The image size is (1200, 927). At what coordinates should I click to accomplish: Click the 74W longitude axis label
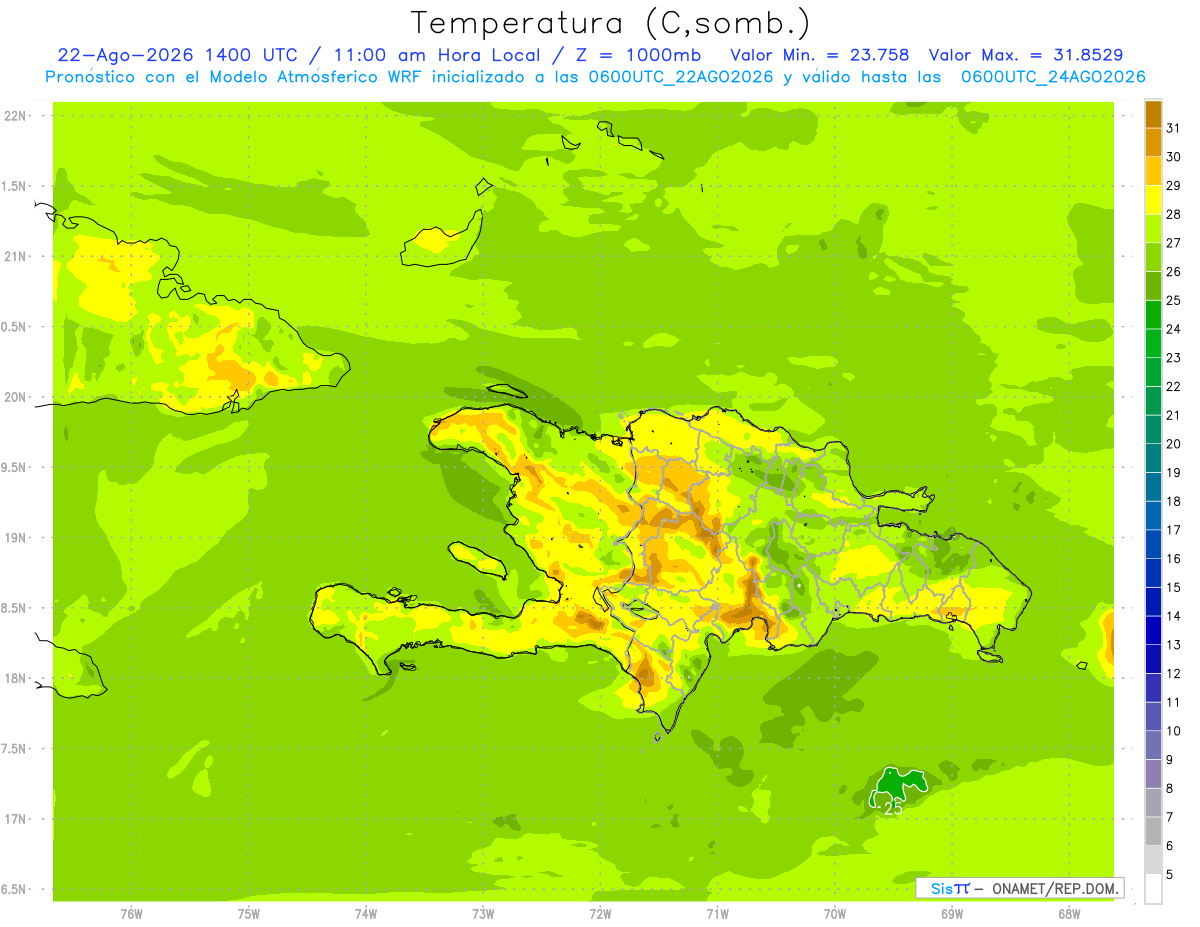pos(366,914)
